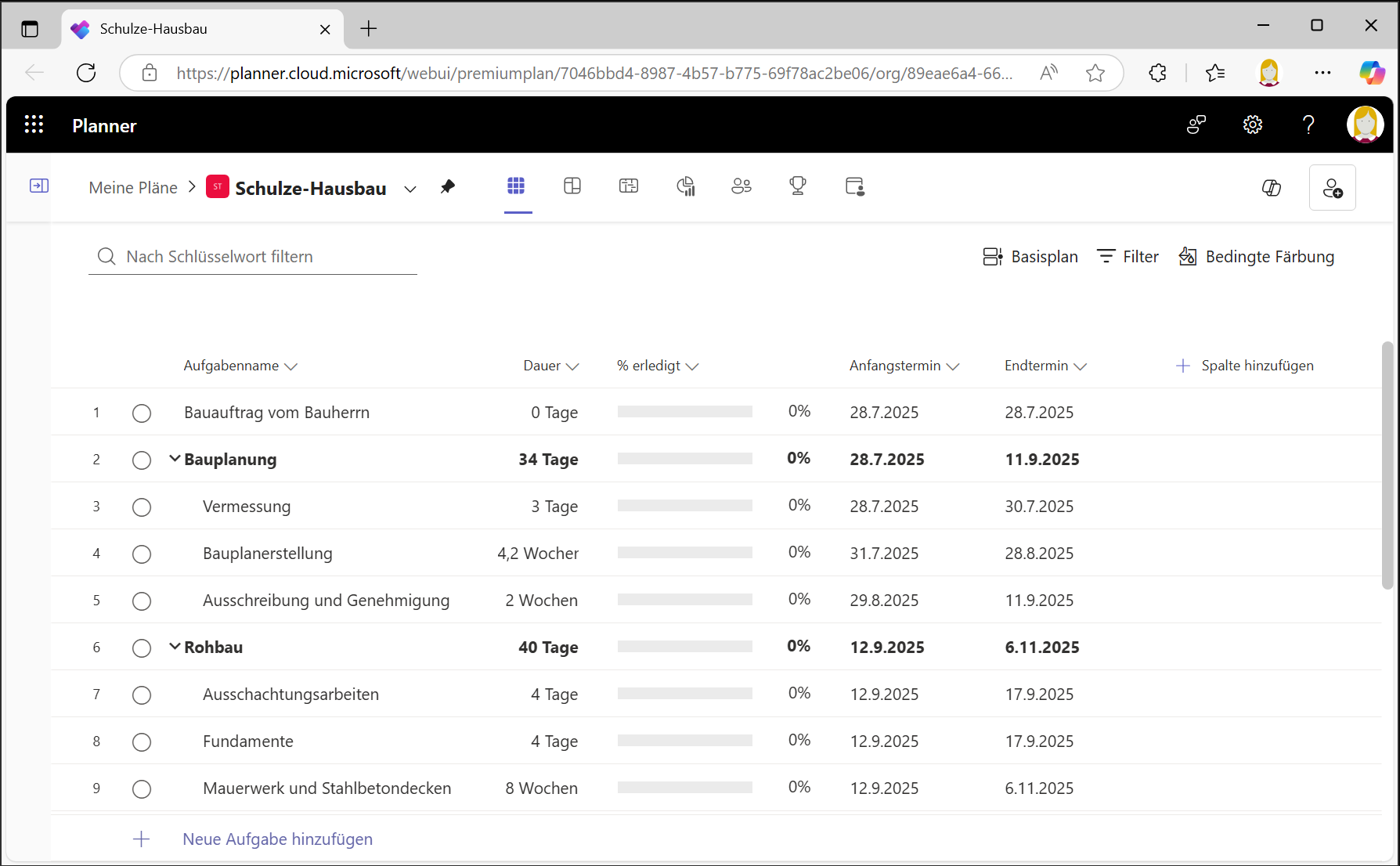This screenshot has height=866, width=1400.
Task: Pin the Schulze-Hausbau plan
Action: click(448, 187)
